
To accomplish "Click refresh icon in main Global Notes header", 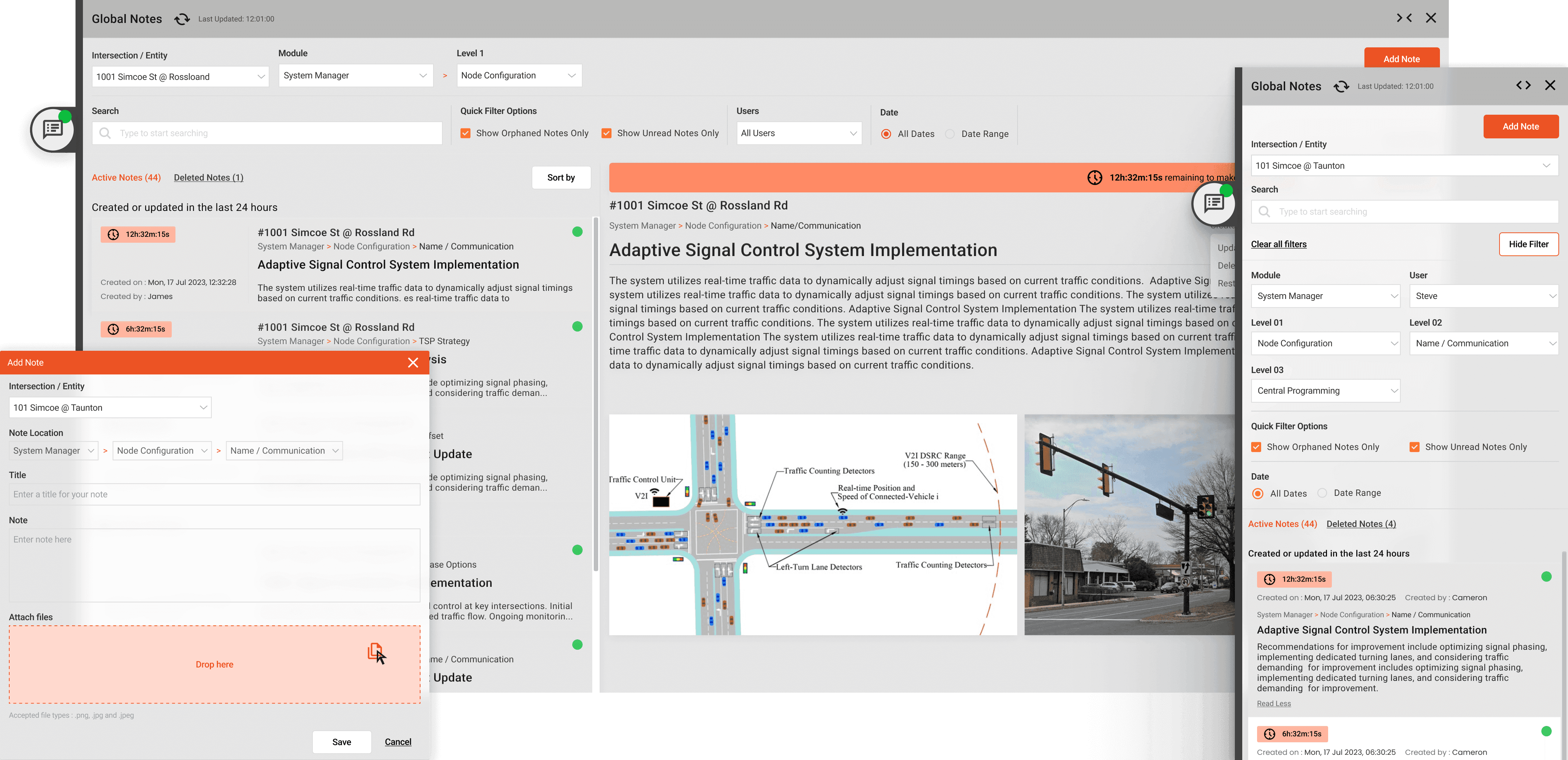I will click(181, 19).
